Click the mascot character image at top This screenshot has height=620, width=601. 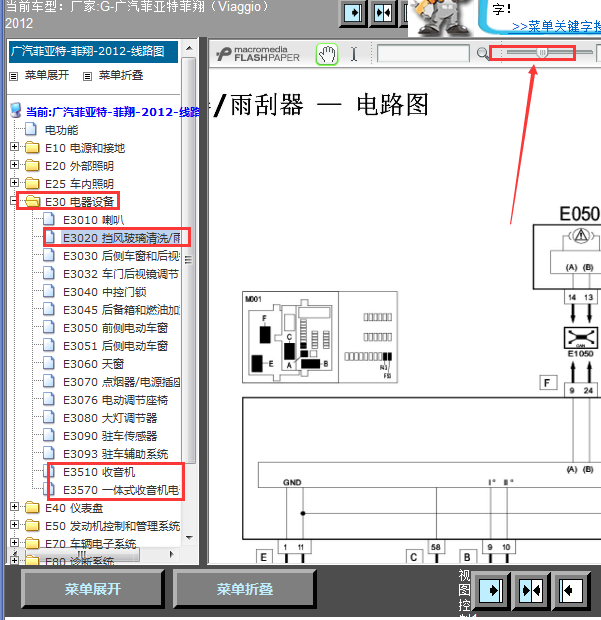(441, 17)
